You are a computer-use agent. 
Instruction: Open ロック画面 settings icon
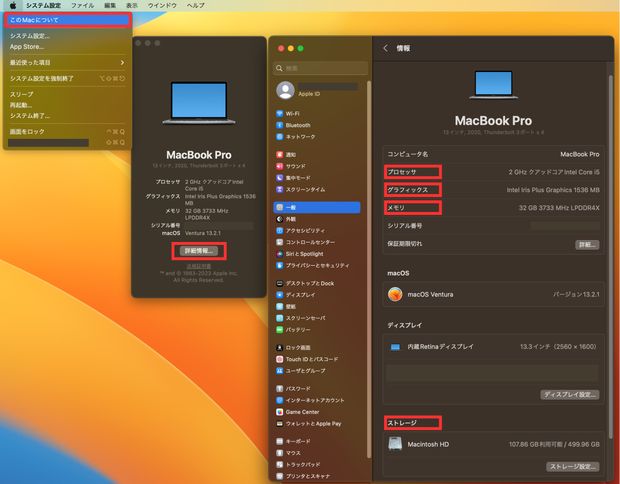(280, 348)
